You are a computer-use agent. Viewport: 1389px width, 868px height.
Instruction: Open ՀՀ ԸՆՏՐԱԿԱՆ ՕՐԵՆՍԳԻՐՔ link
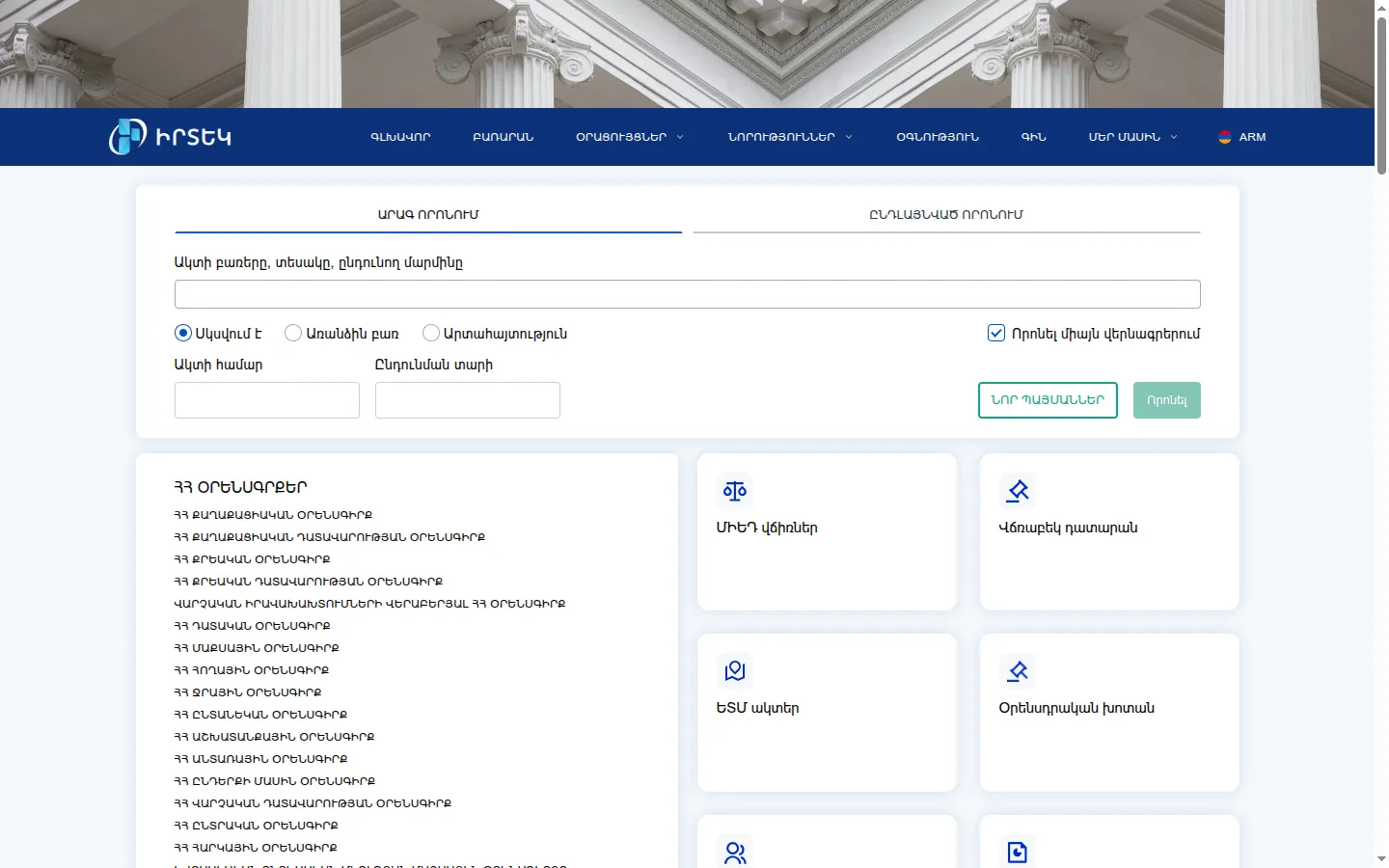257,826
